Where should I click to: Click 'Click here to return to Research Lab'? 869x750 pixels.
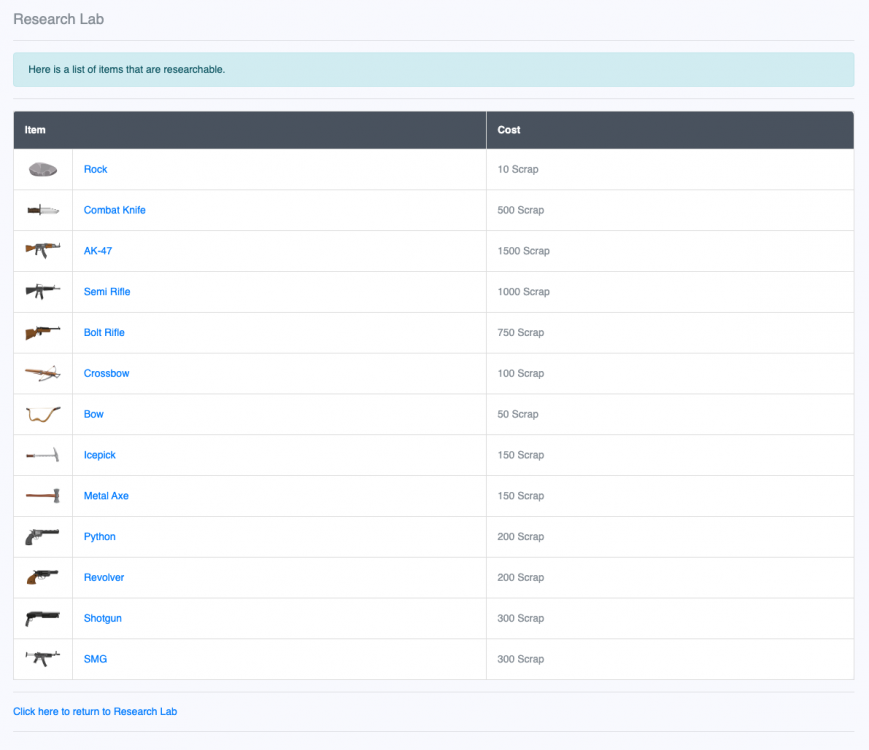(x=95, y=712)
